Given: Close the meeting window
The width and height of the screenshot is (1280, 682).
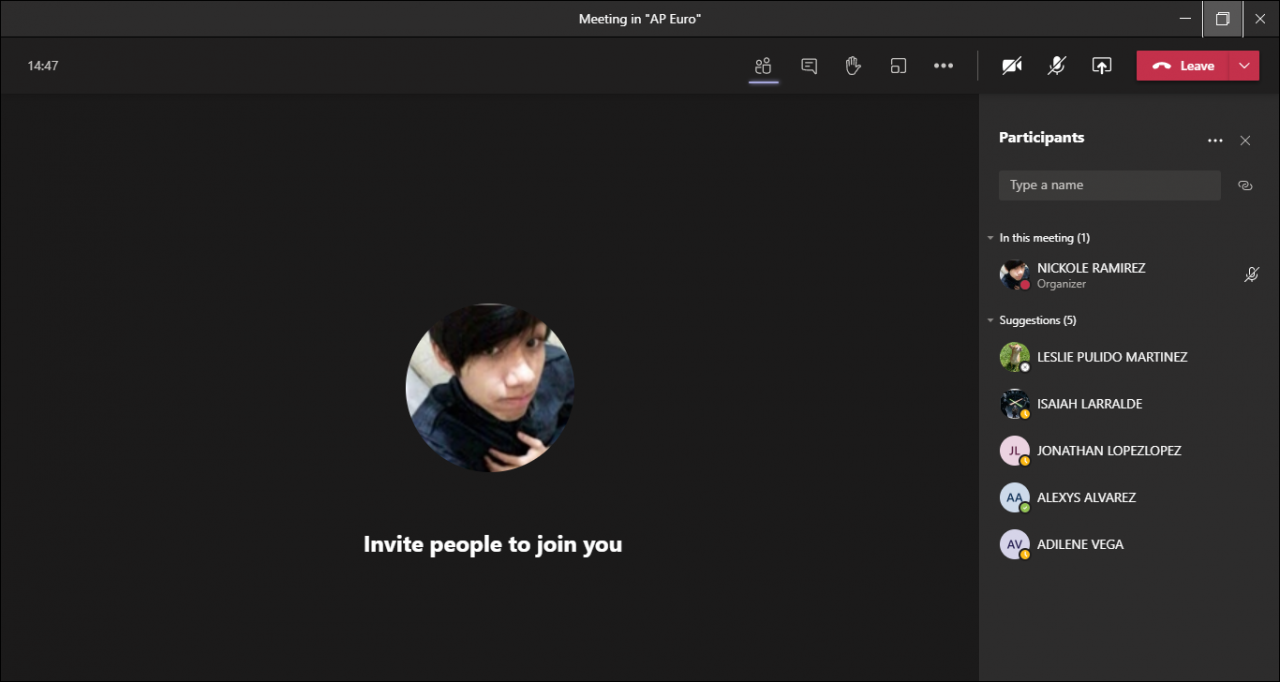Looking at the screenshot, I should (1260, 18).
